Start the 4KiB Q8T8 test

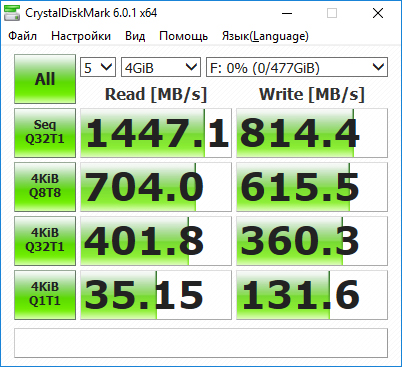tap(45, 187)
